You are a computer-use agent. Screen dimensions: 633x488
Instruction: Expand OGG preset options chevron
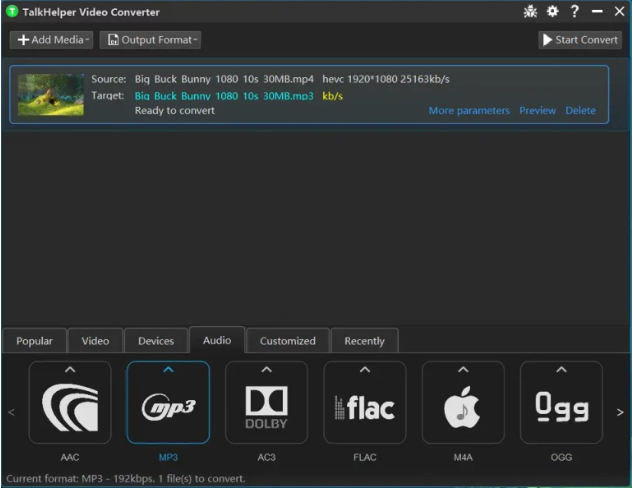[x=561, y=370]
